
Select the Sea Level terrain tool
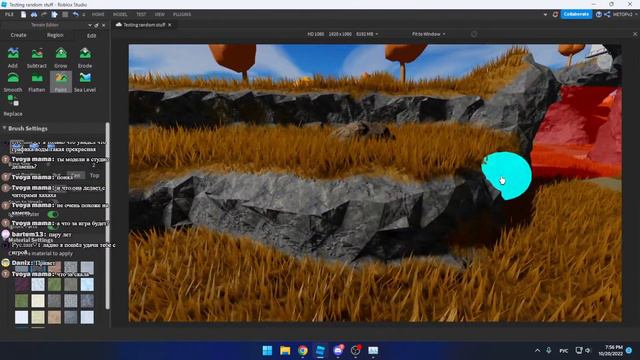coord(85,82)
